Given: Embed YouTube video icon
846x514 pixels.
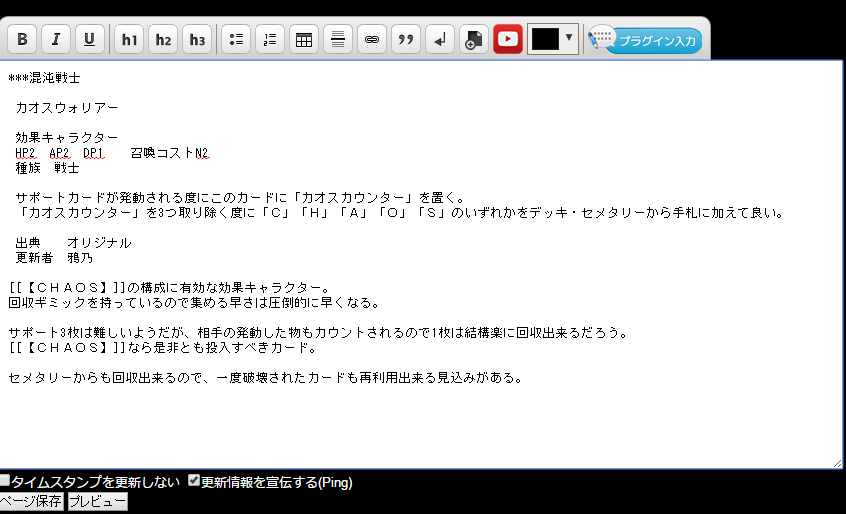Looking at the screenshot, I should click(x=508, y=39).
